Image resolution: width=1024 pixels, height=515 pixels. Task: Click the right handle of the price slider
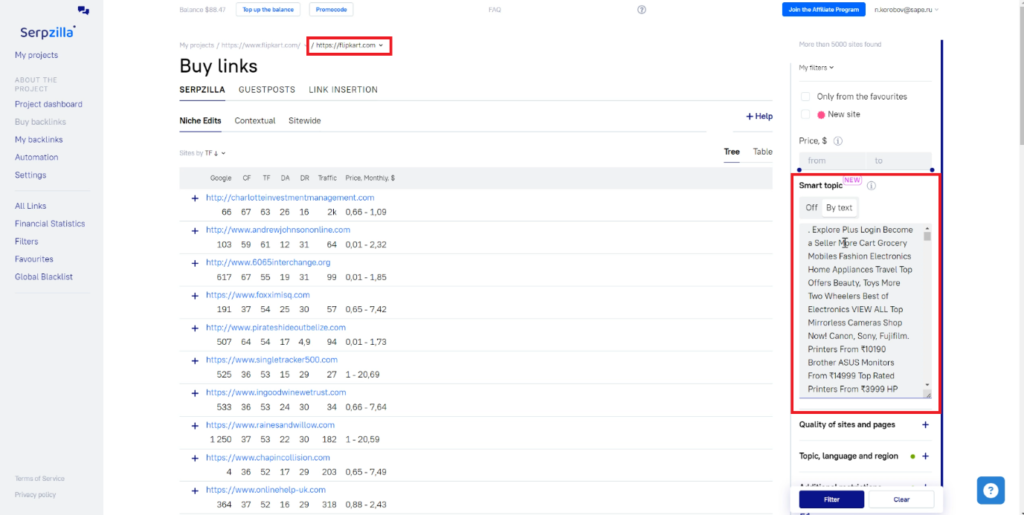pos(932,170)
